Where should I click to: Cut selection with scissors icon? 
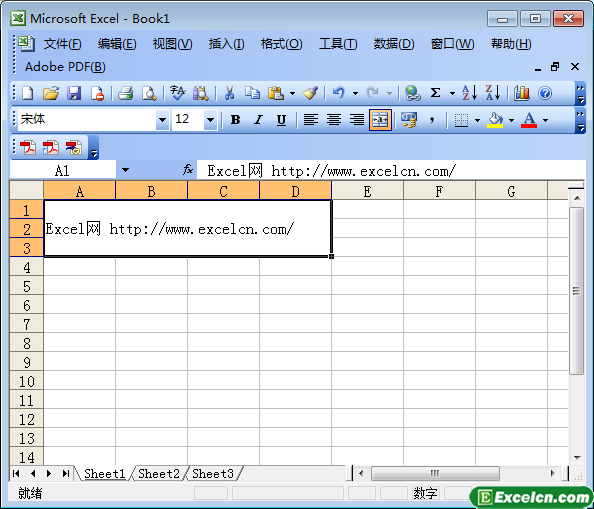coord(229,93)
